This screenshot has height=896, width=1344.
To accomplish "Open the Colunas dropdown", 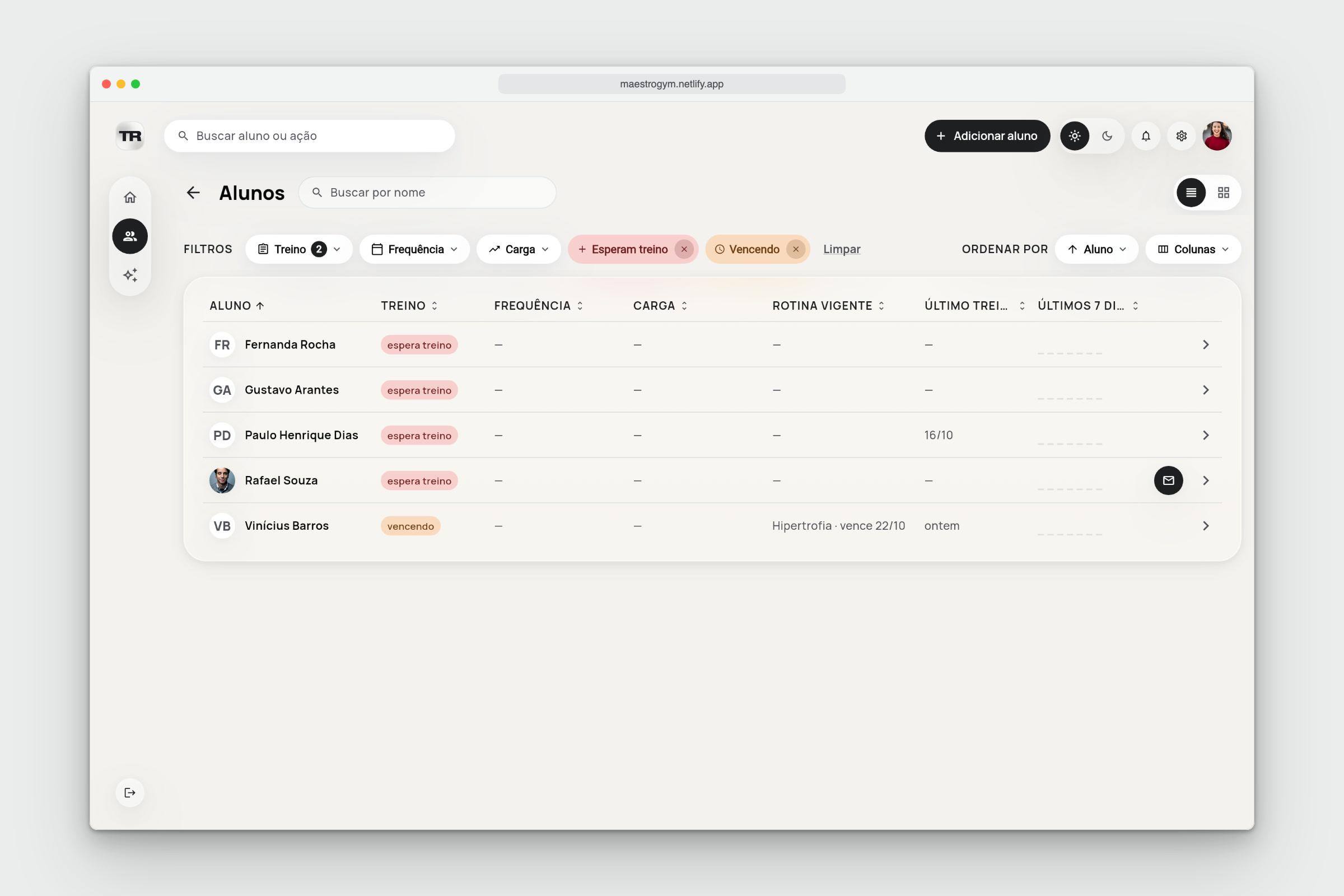I will pyautogui.click(x=1193, y=249).
